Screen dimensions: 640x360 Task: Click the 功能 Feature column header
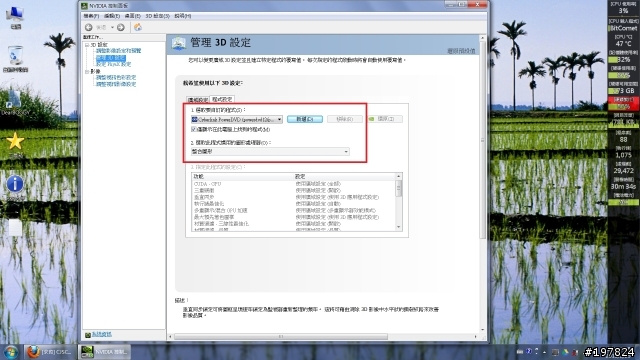point(242,176)
